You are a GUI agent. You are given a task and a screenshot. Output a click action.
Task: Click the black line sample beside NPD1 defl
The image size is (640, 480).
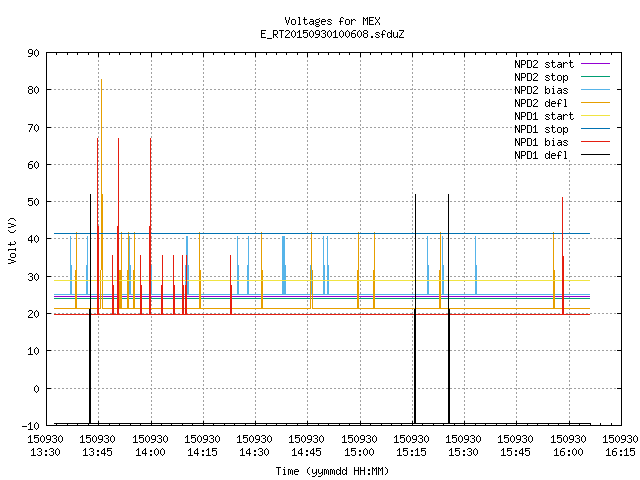[595, 155]
